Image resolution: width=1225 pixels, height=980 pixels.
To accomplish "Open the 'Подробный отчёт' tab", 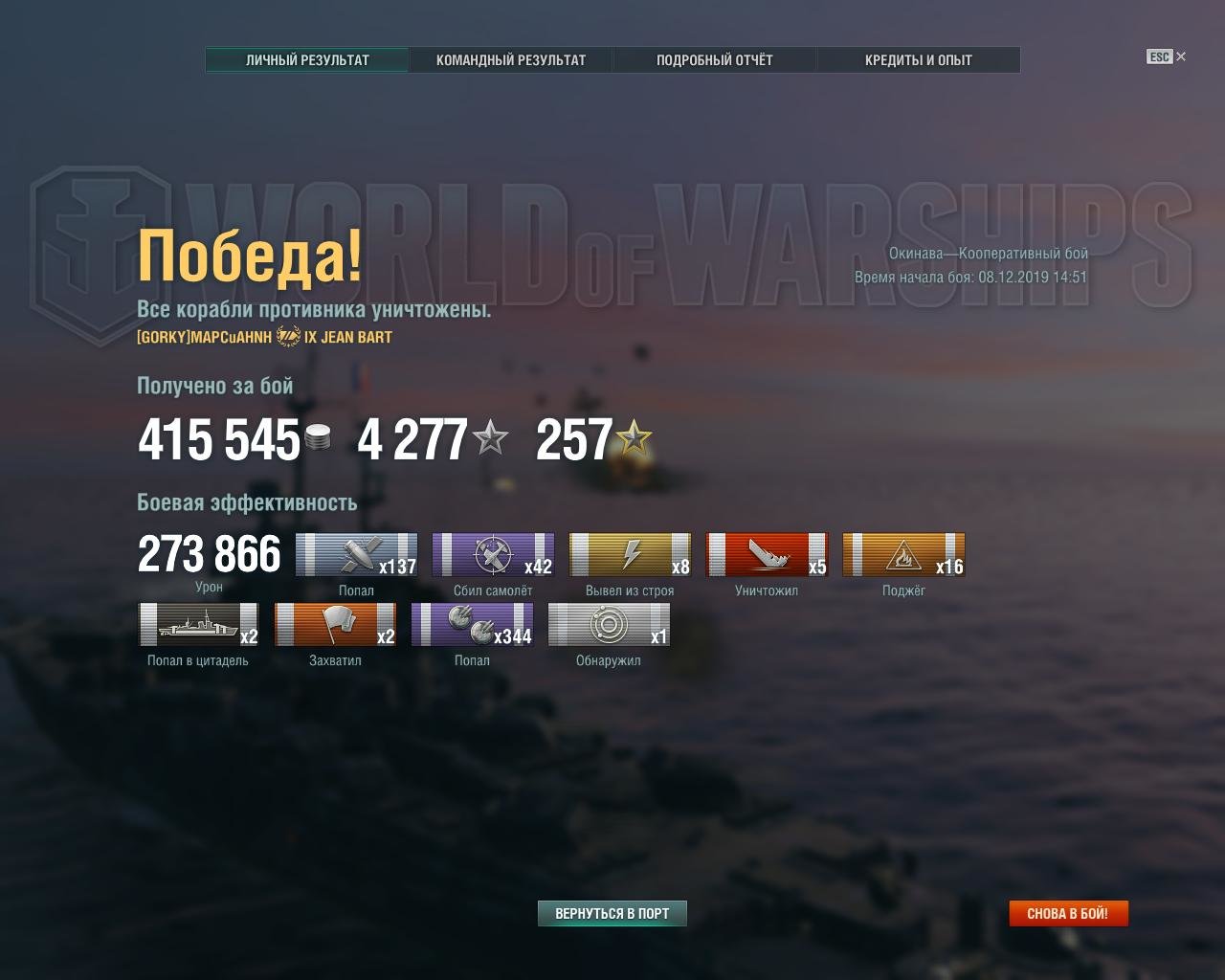I will (715, 59).
